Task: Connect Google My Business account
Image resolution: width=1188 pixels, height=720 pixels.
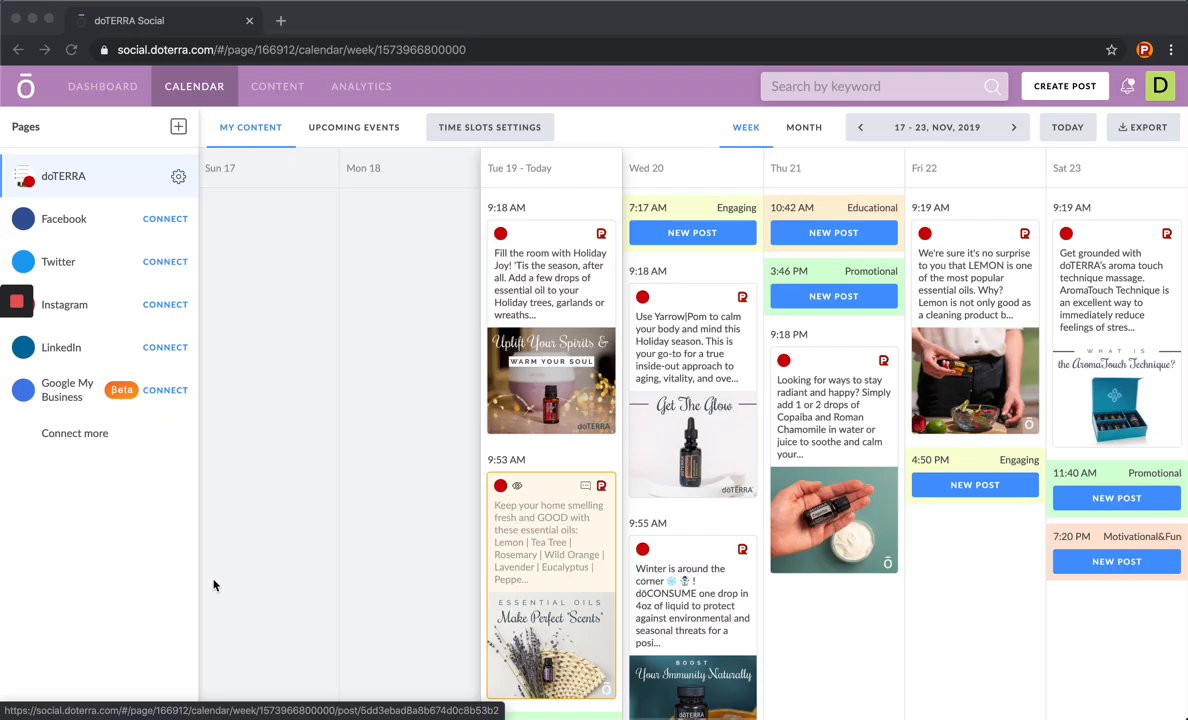Action: click(165, 390)
